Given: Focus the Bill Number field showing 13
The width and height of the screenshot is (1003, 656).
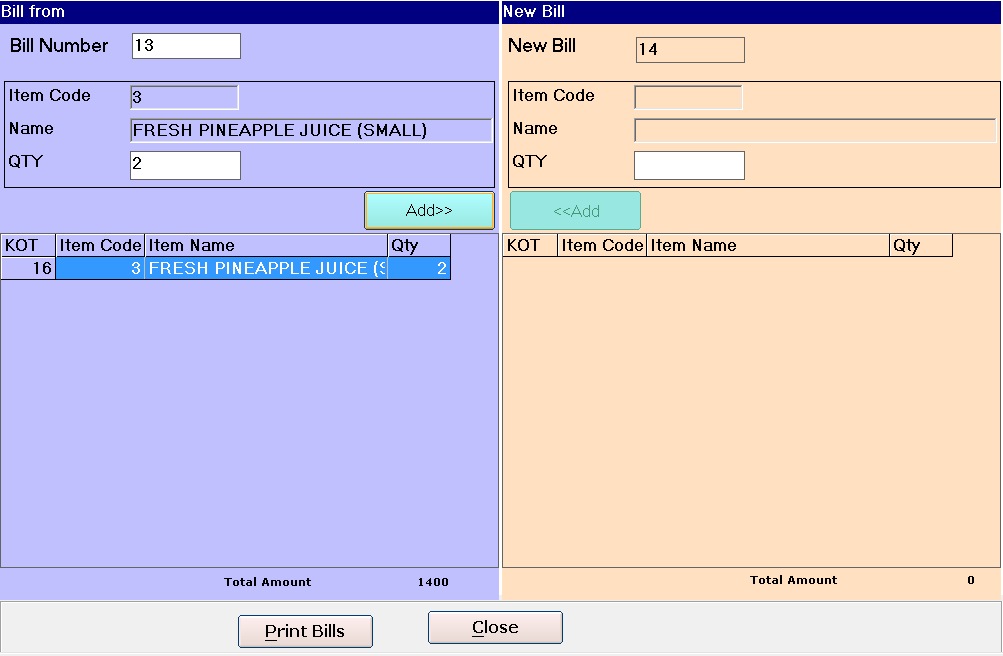Looking at the screenshot, I should pos(186,46).
